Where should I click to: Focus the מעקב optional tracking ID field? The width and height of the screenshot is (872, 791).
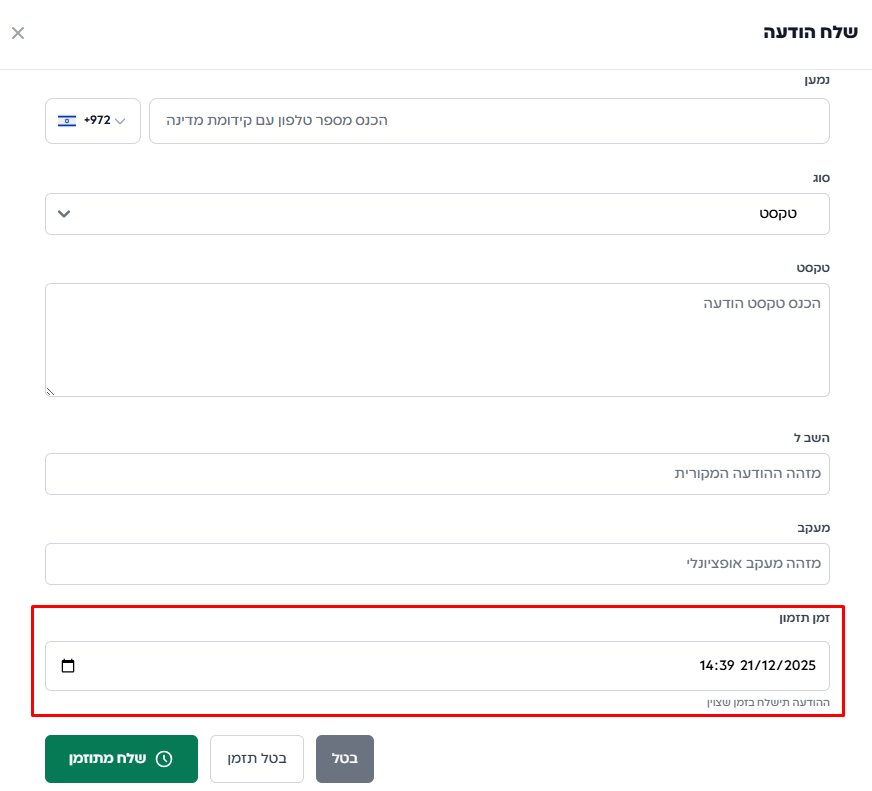437,564
